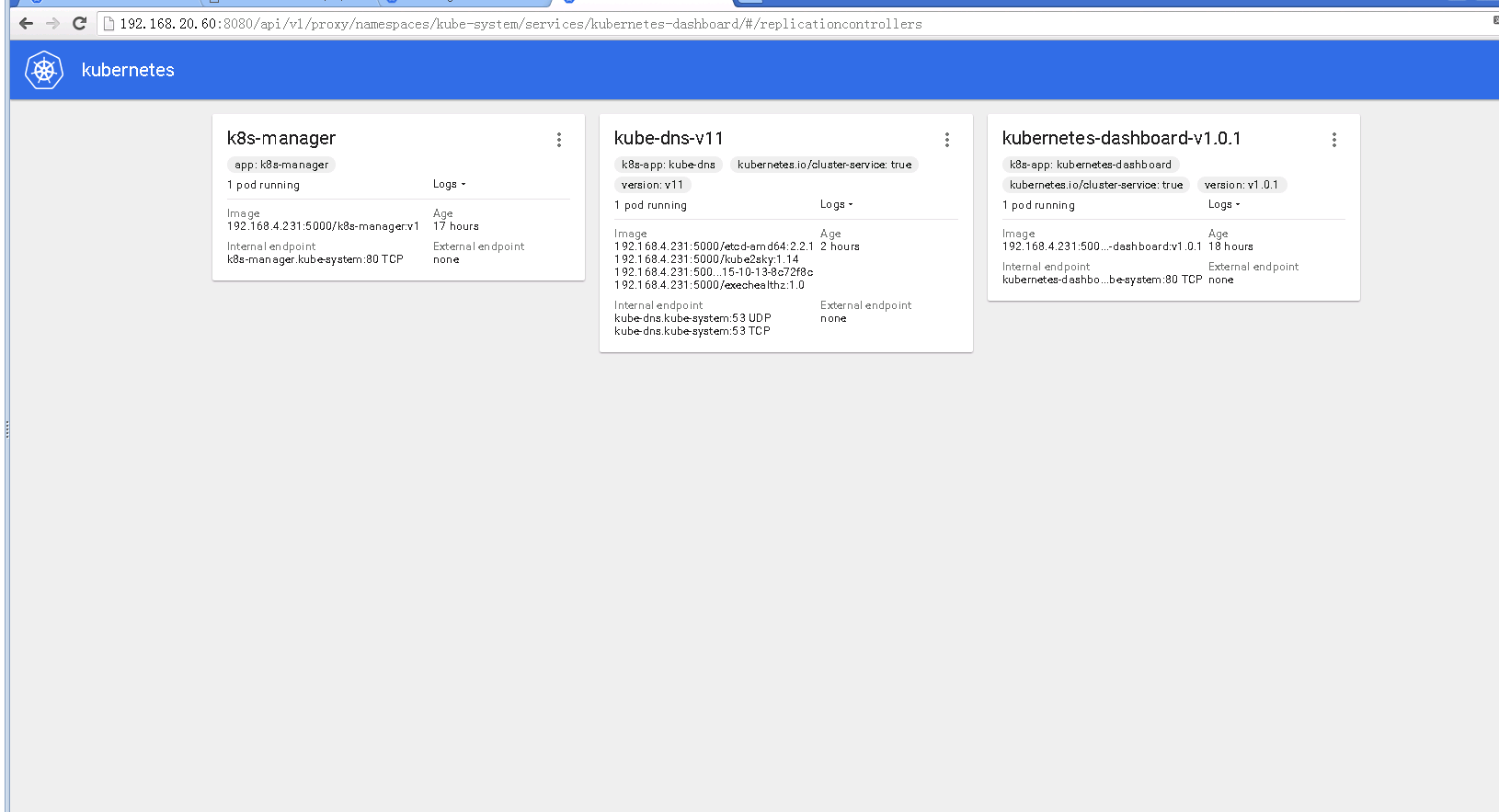This screenshot has height=812, width=1499.
Task: Open the kube-dns-v11 card three-dot menu
Action: click(947, 140)
